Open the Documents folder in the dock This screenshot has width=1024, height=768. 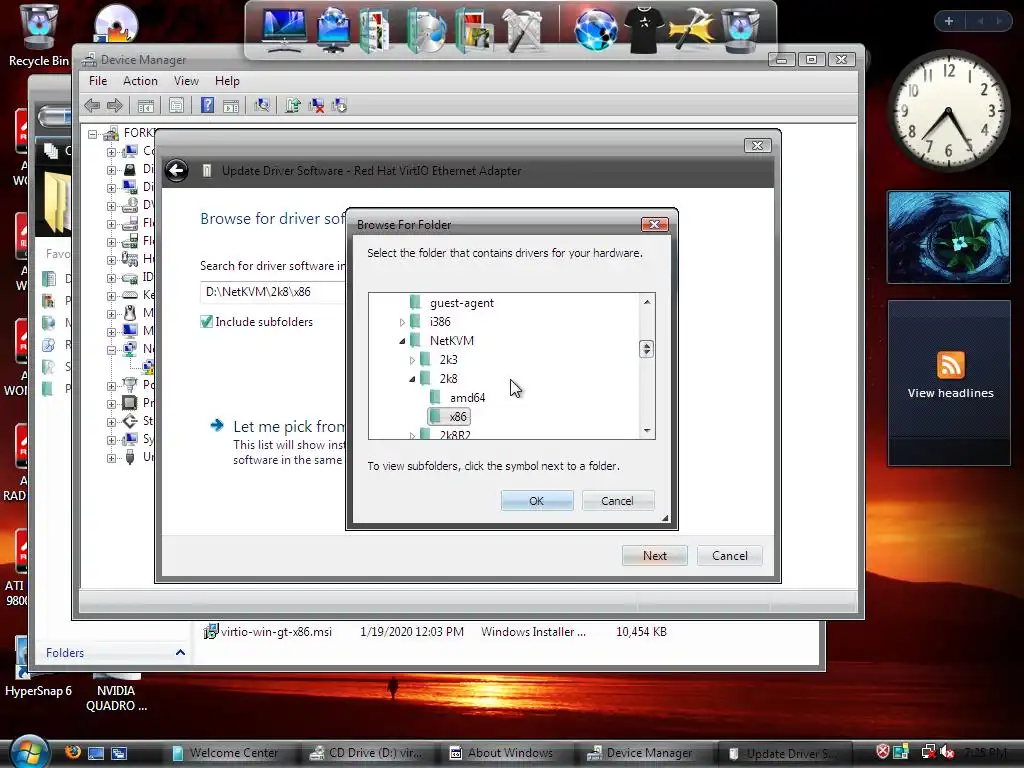click(376, 29)
